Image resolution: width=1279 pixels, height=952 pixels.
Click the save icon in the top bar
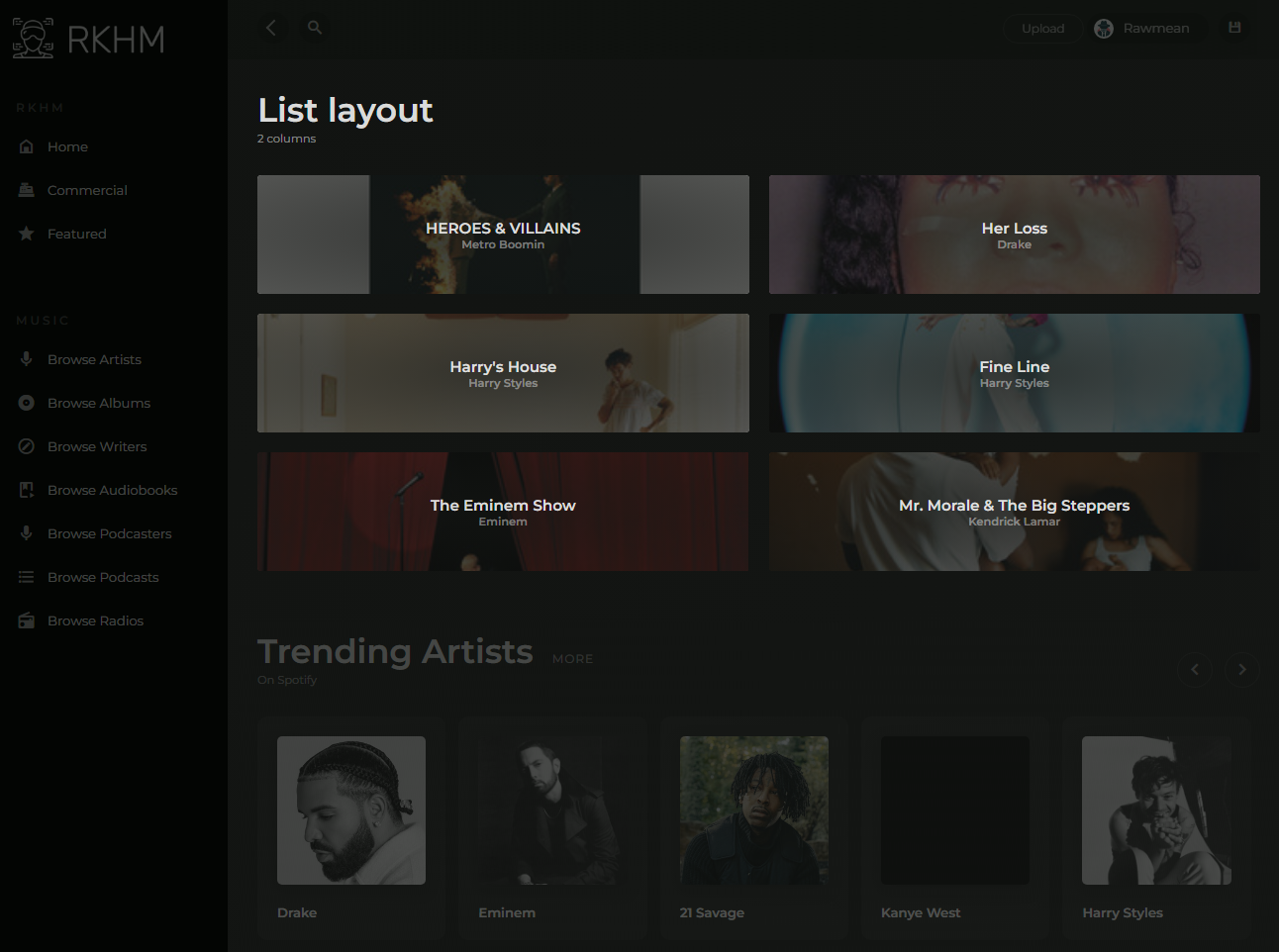point(1234,28)
